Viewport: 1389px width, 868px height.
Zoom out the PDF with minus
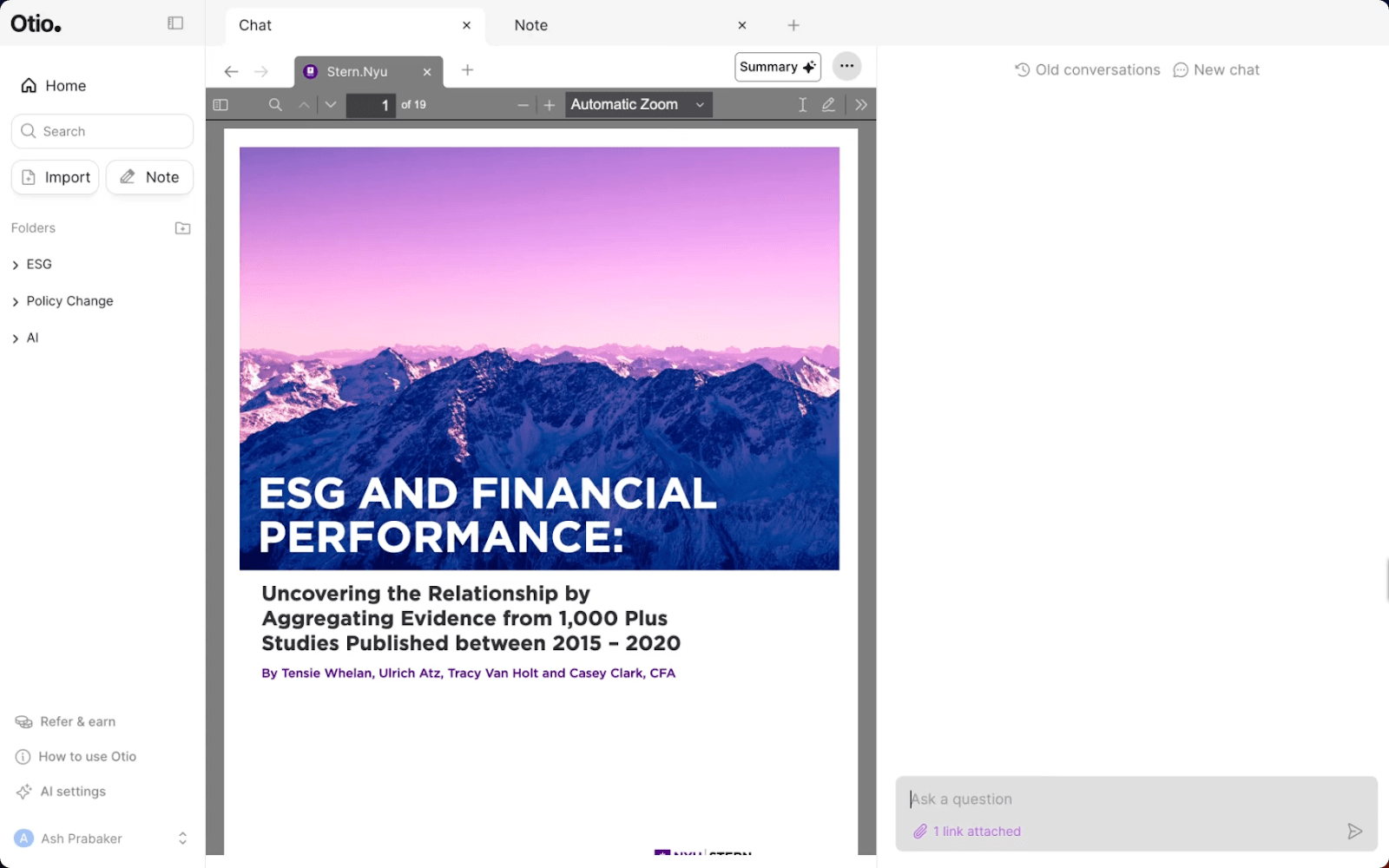(523, 105)
